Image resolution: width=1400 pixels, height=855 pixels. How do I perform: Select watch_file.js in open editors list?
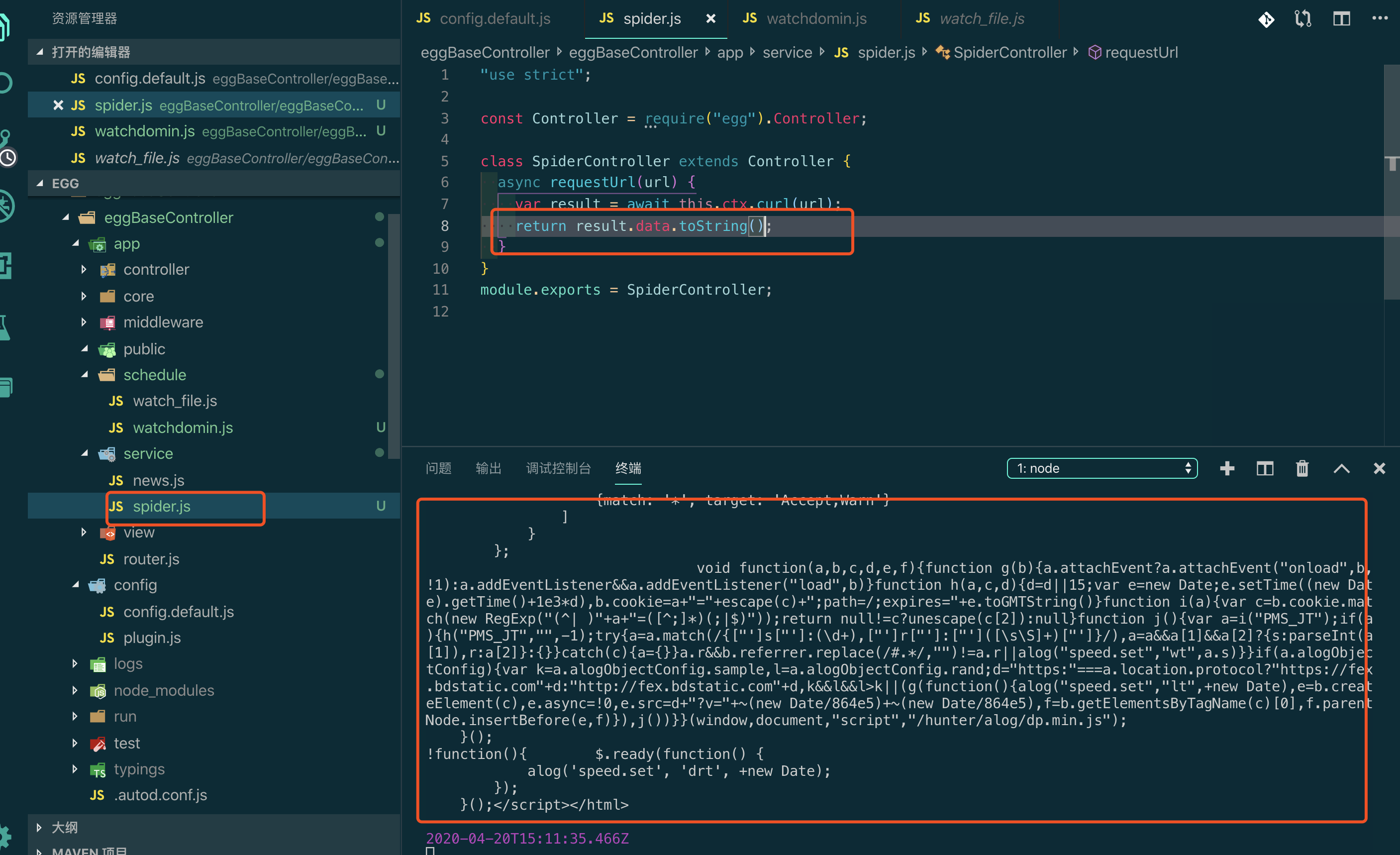(x=213, y=158)
